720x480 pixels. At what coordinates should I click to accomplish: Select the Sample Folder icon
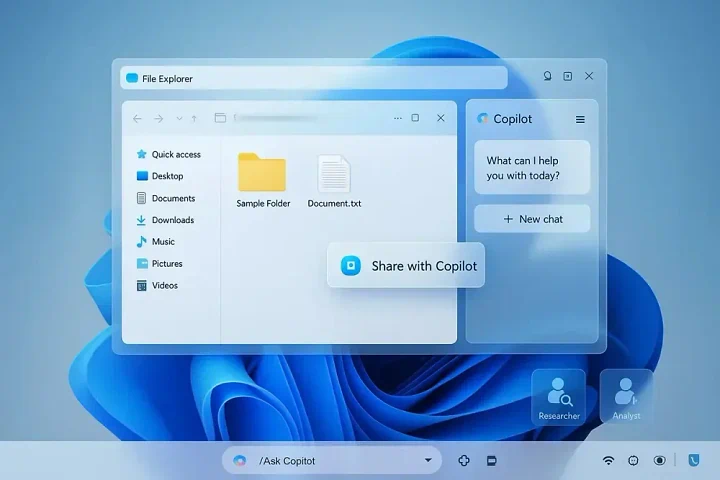pos(262,172)
